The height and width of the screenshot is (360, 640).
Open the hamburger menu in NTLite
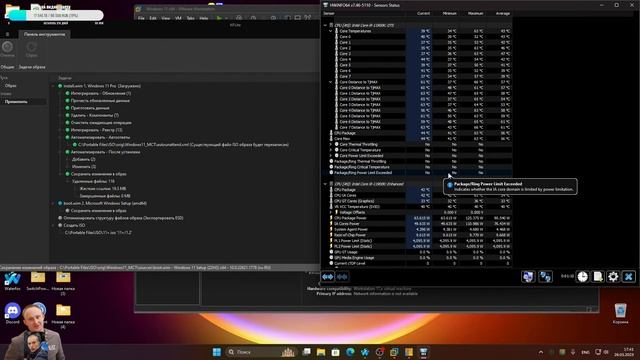coord(7,34)
